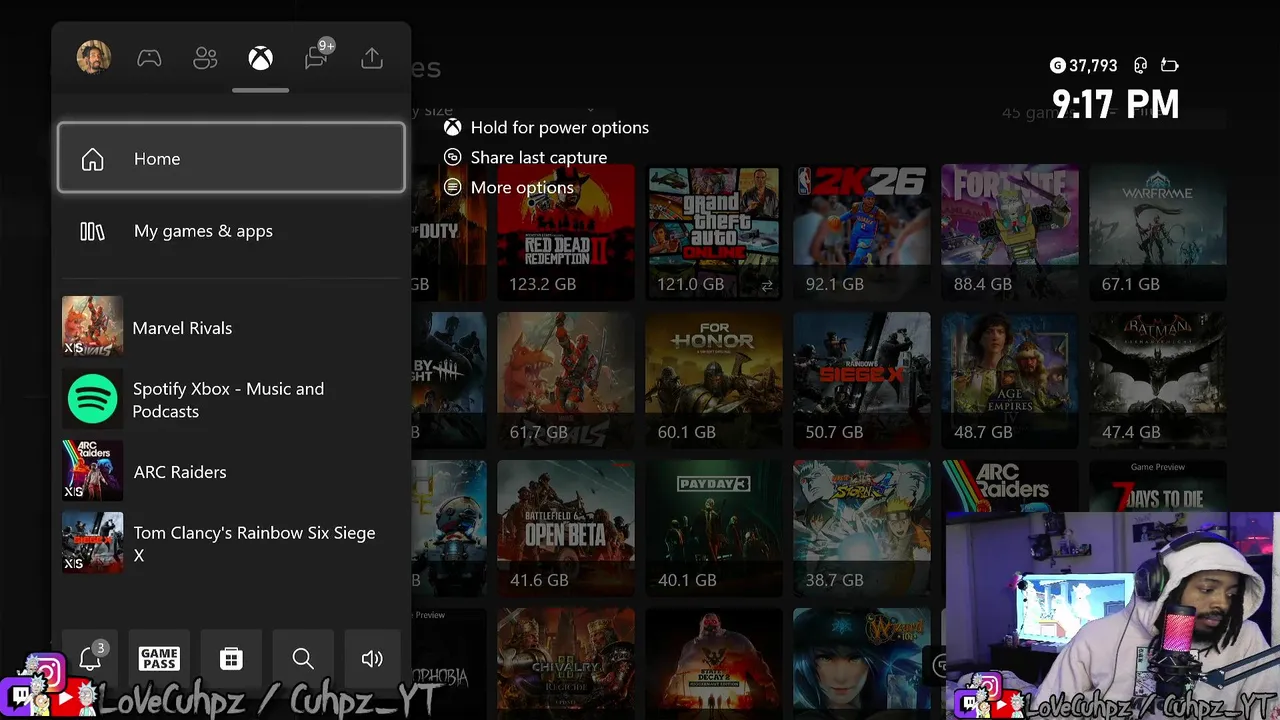Open My games & apps
Viewport: 1280px width, 720px height.
pos(231,231)
